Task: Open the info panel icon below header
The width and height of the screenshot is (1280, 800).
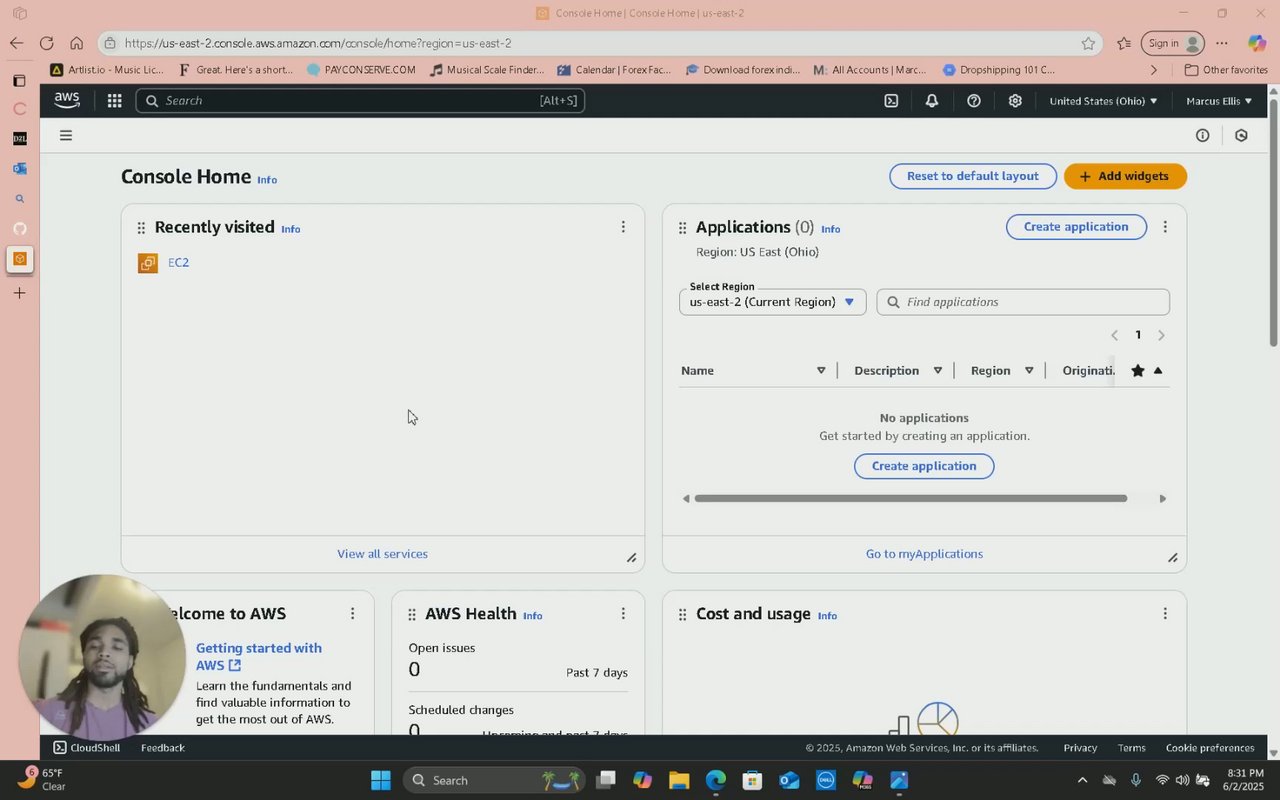Action: pos(1203,135)
